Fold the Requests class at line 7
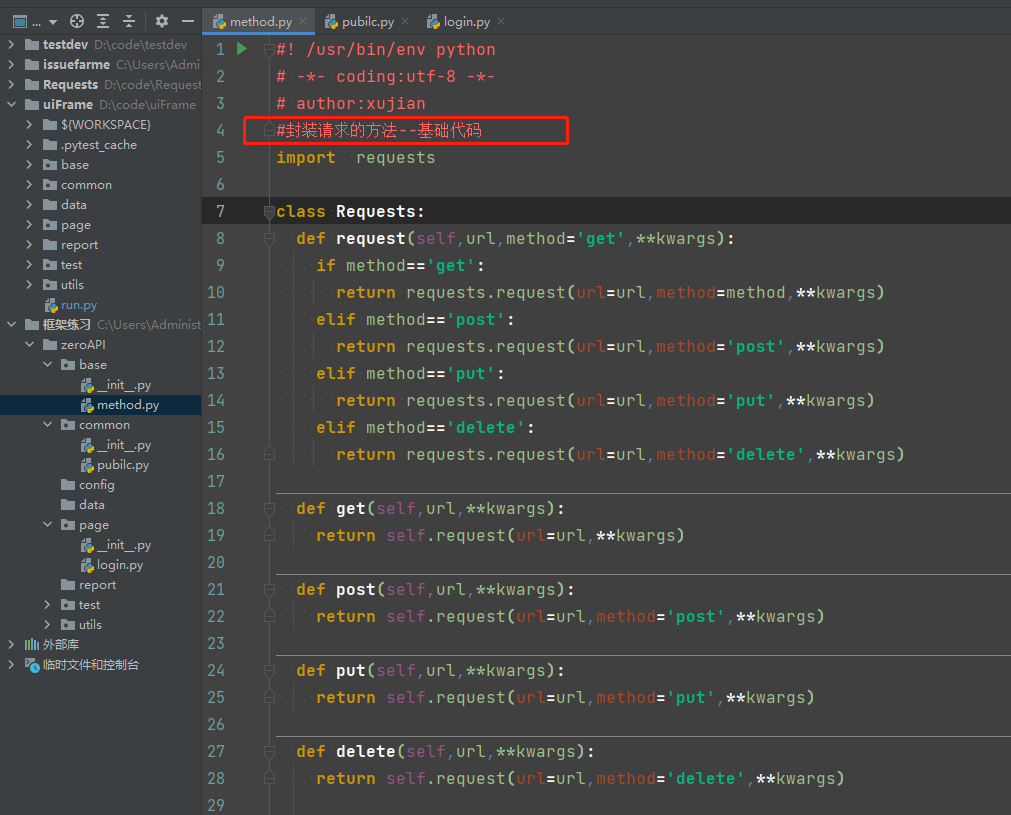Screen dimensions: 1011x815 269,211
